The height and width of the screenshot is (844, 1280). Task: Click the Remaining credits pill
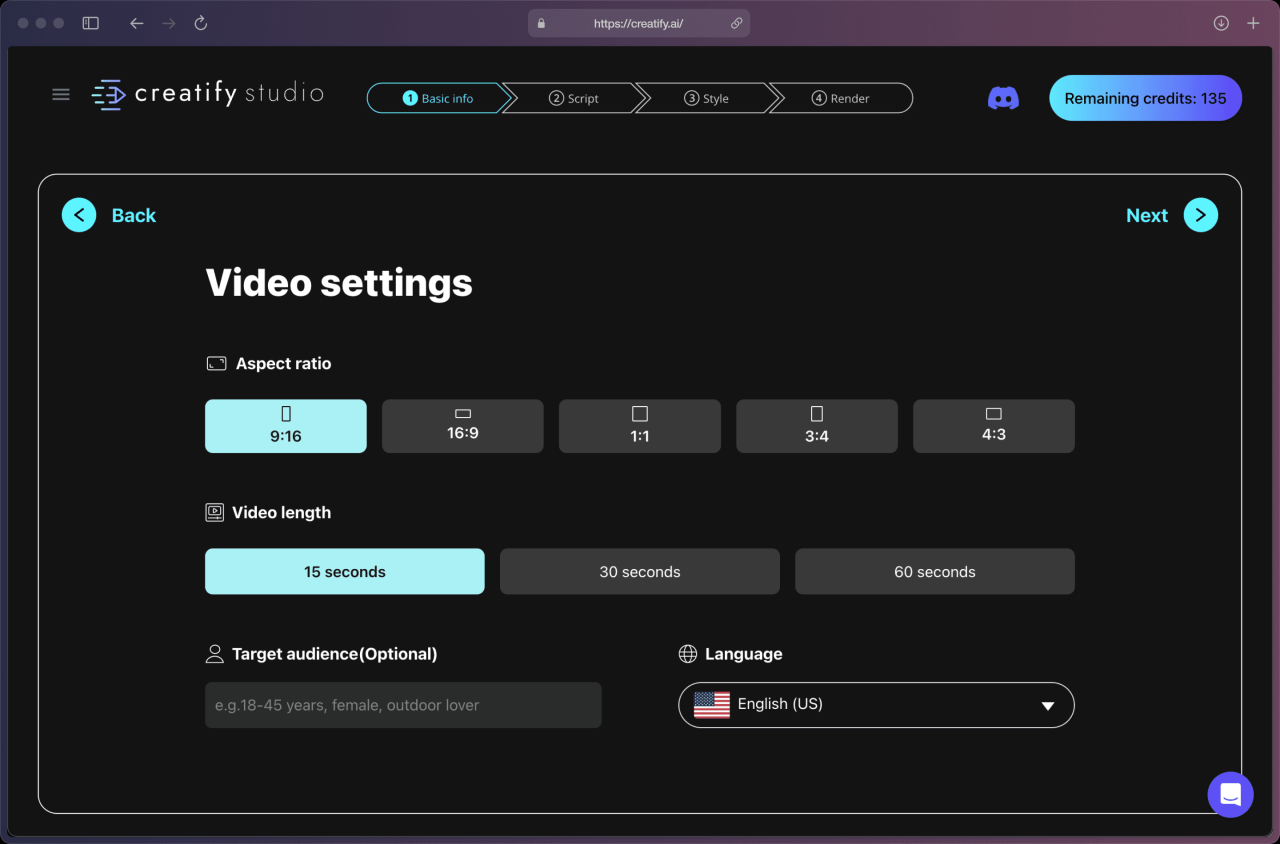(1144, 97)
